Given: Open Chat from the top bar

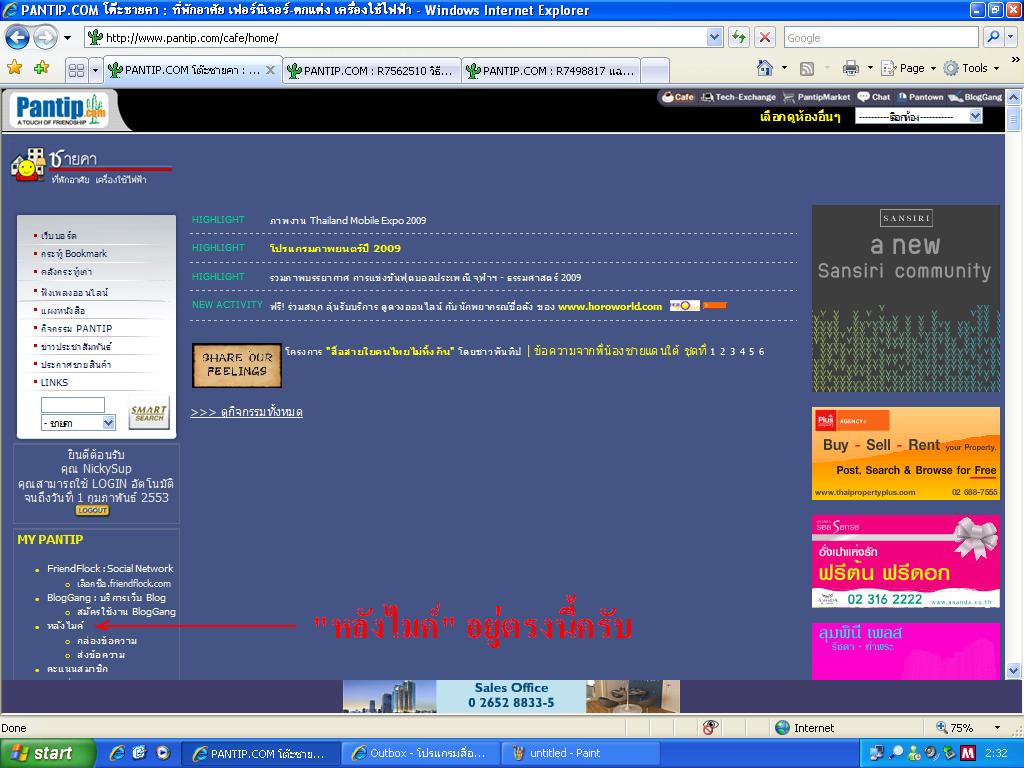Looking at the screenshot, I should point(874,97).
